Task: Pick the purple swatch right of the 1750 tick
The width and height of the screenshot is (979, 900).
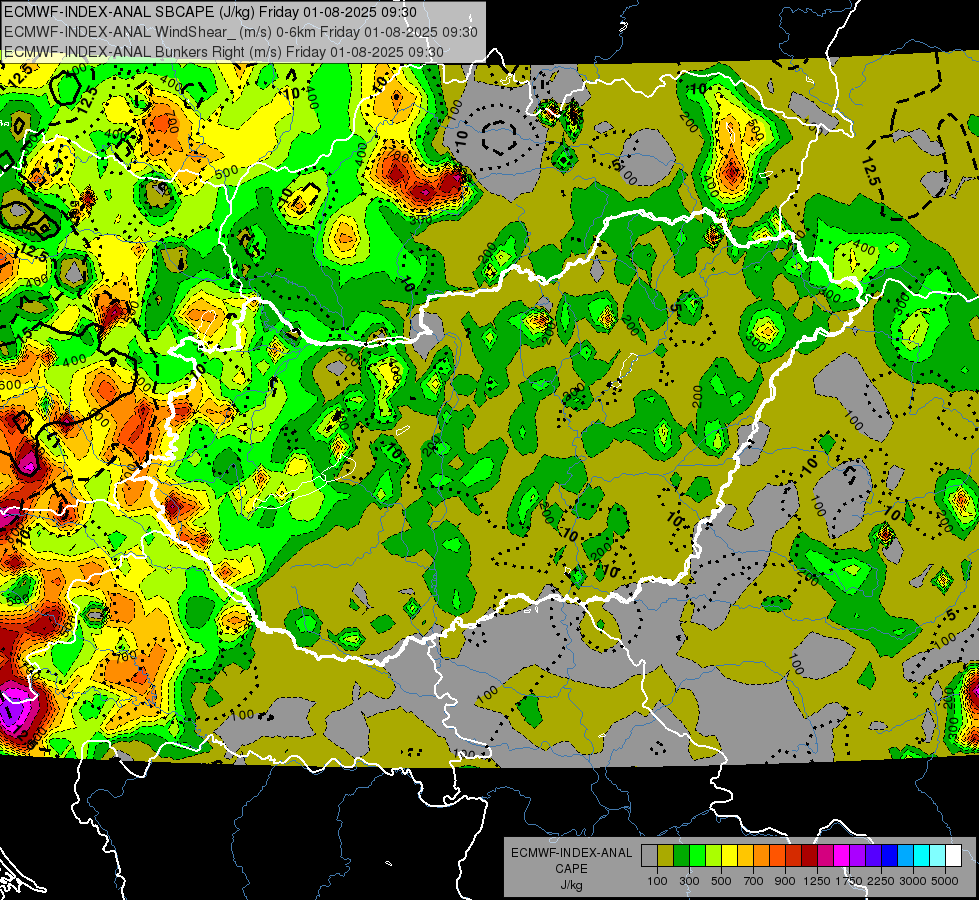Action: click(x=858, y=856)
